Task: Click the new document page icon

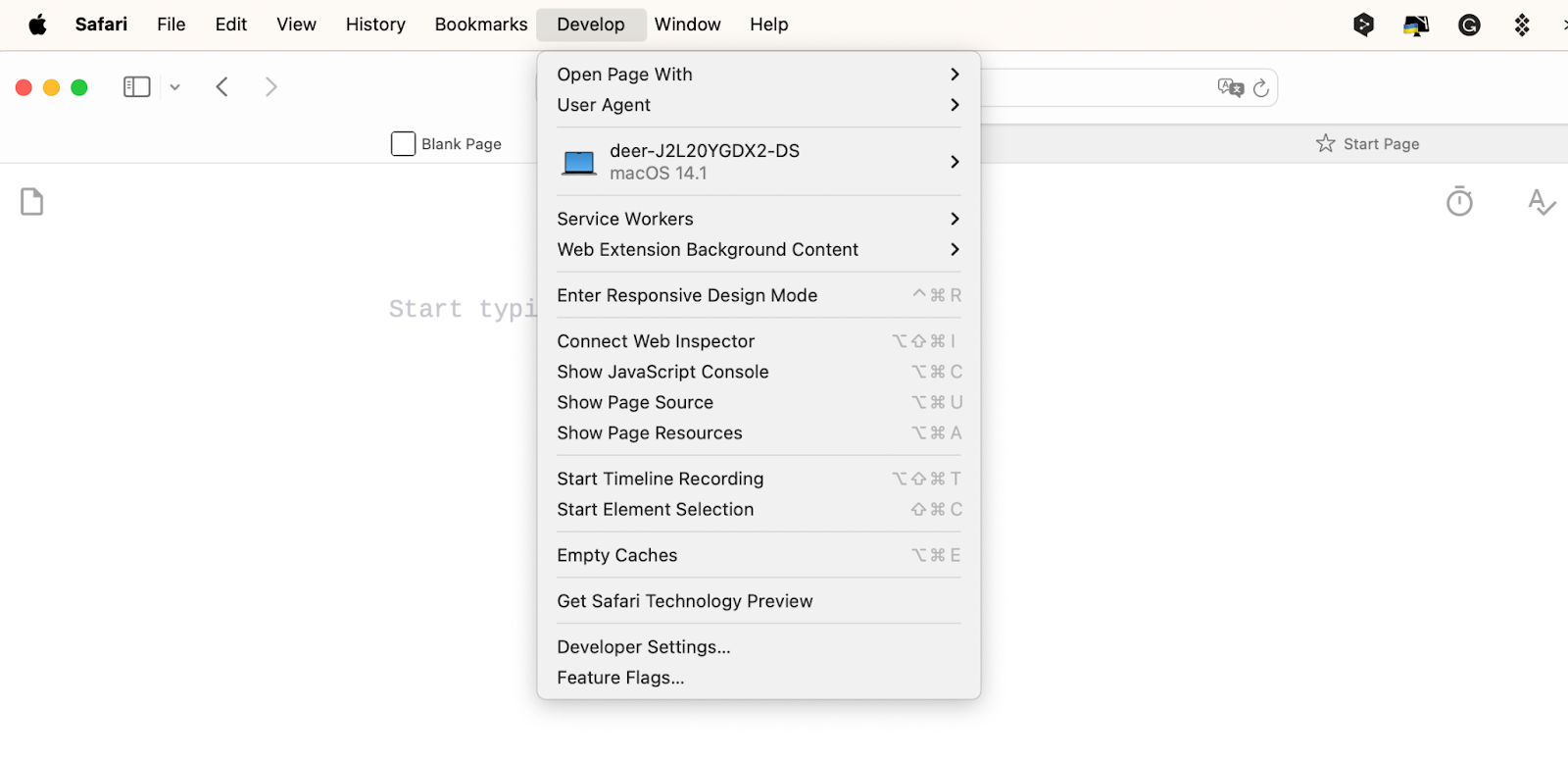Action: (x=32, y=202)
